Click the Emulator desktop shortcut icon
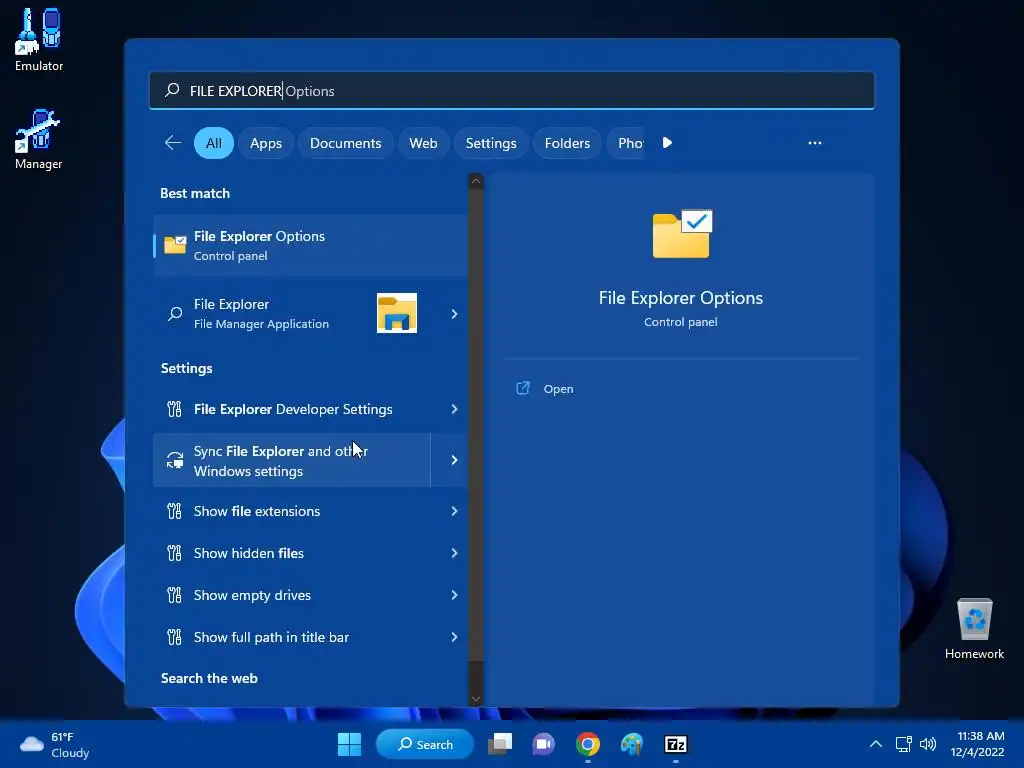Viewport: 1024px width, 768px height. click(38, 31)
